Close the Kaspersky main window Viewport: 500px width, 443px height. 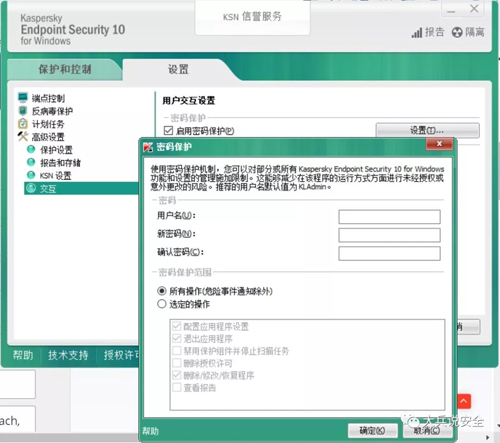[474, 9]
